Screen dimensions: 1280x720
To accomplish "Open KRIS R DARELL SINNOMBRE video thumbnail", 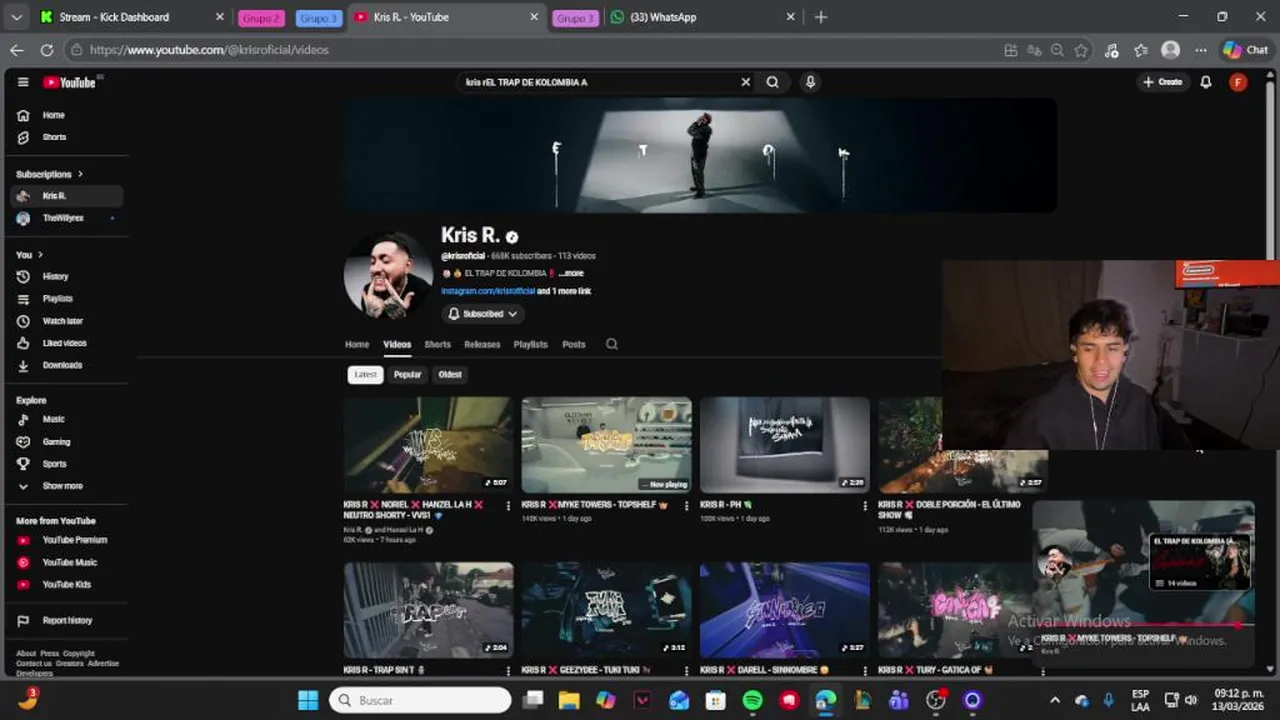I will [785, 610].
